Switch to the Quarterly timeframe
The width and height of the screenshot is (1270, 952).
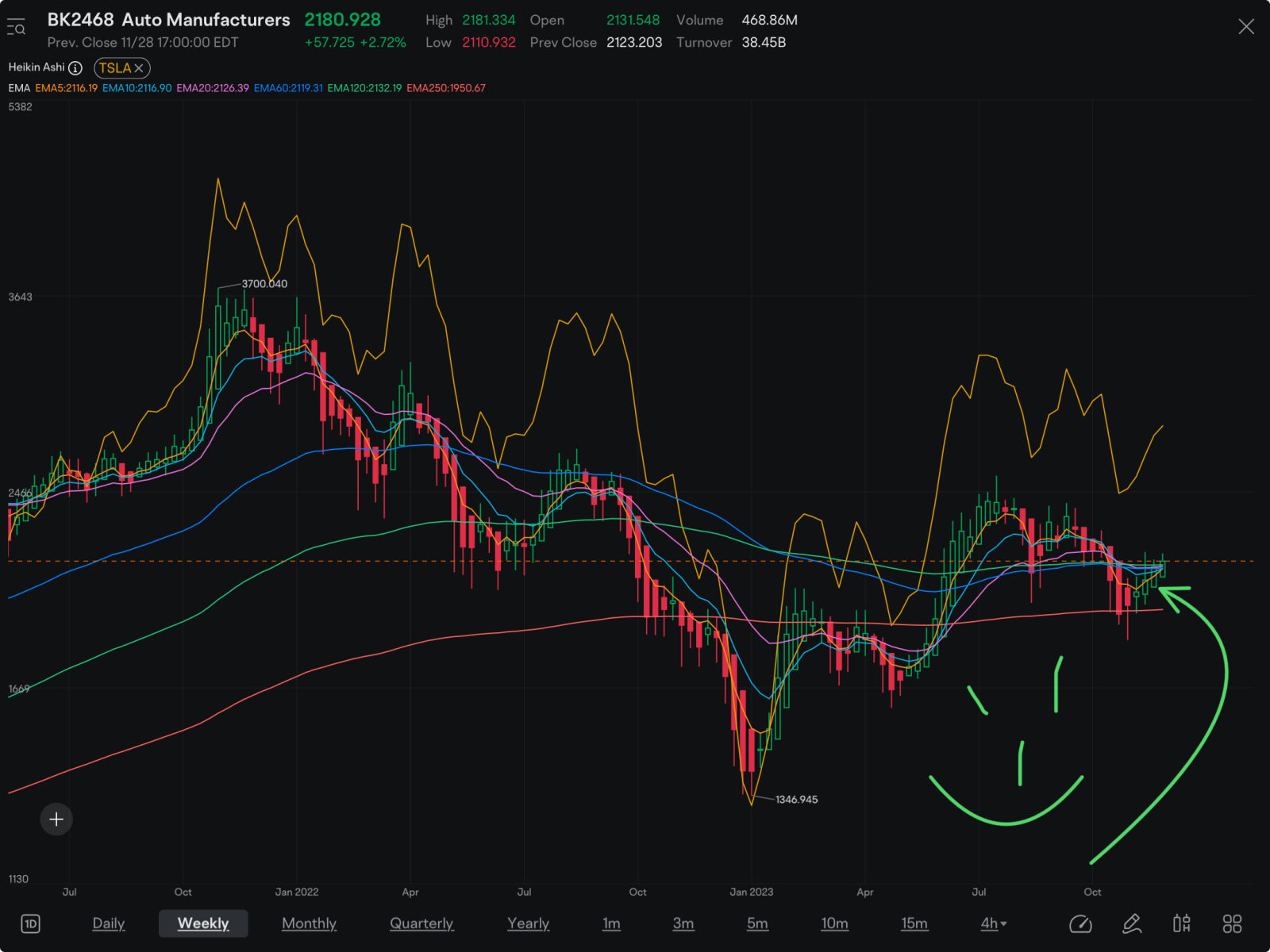coord(421,923)
